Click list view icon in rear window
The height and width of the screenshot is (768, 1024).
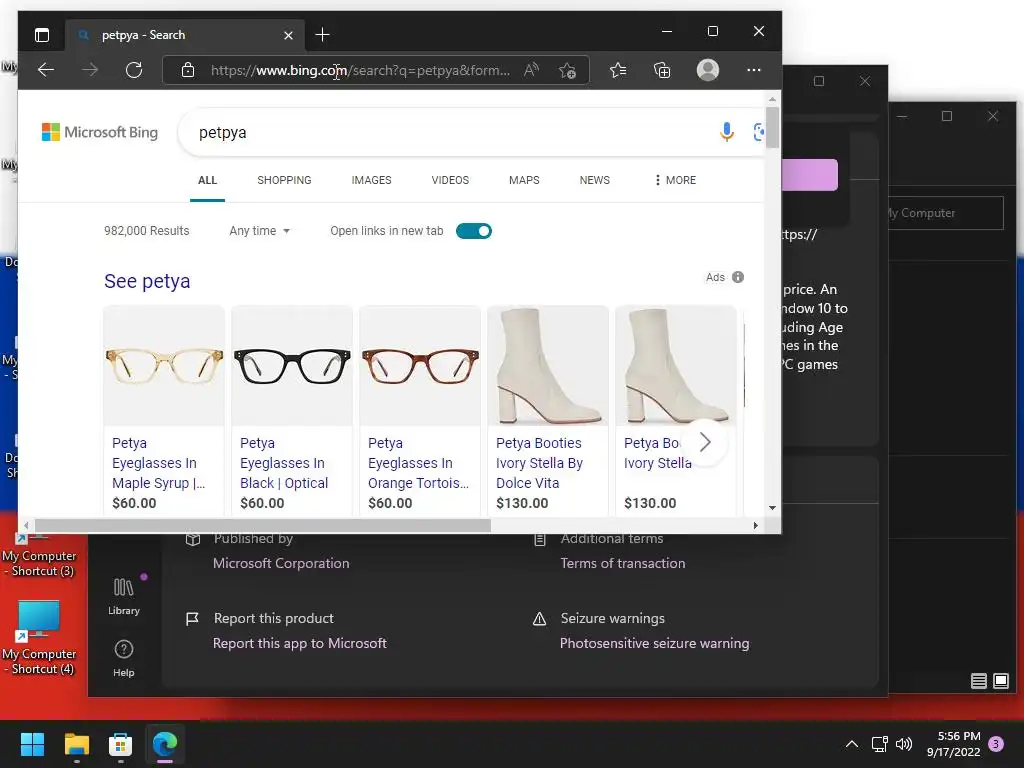(x=978, y=681)
